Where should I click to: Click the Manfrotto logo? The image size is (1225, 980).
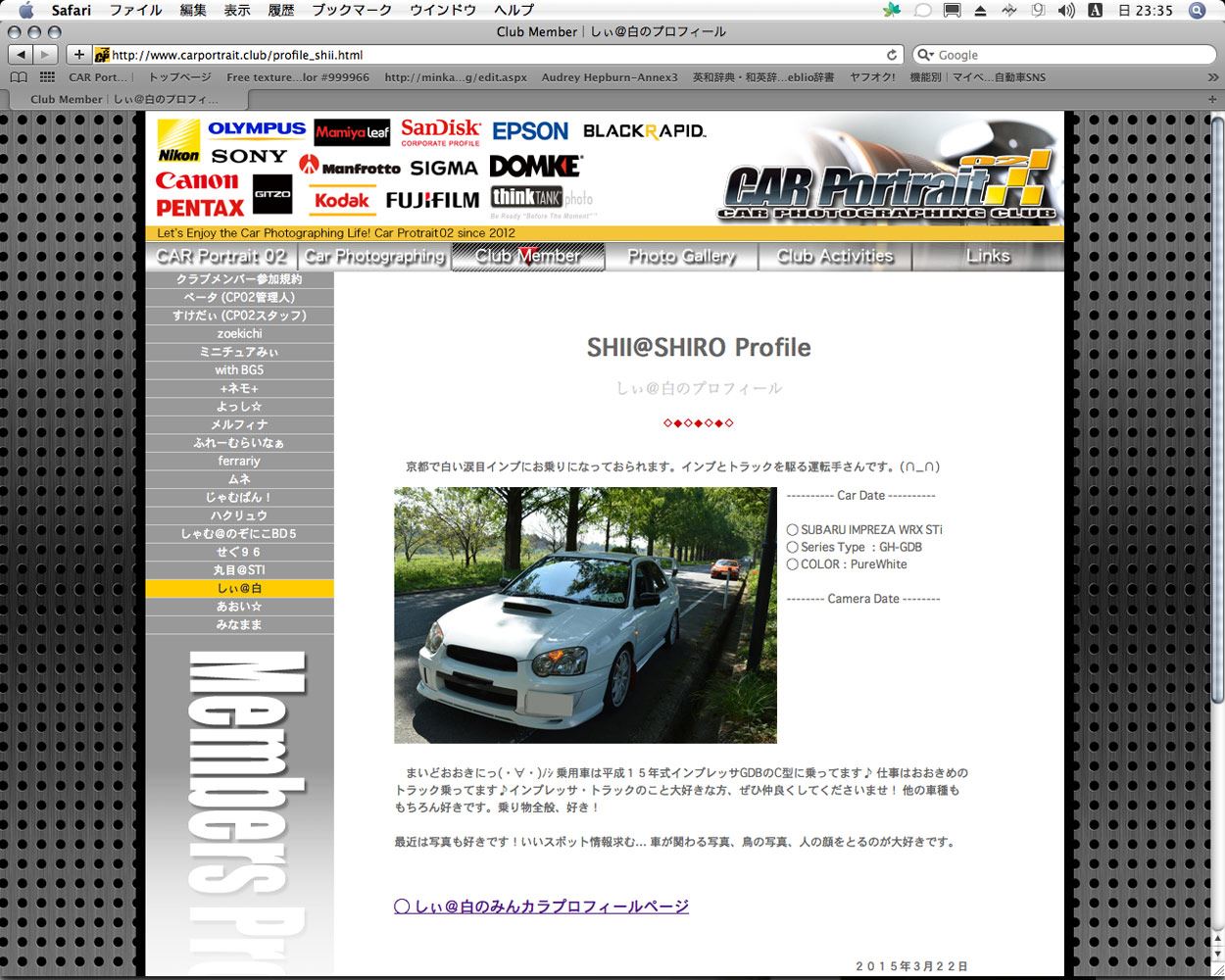350,166
